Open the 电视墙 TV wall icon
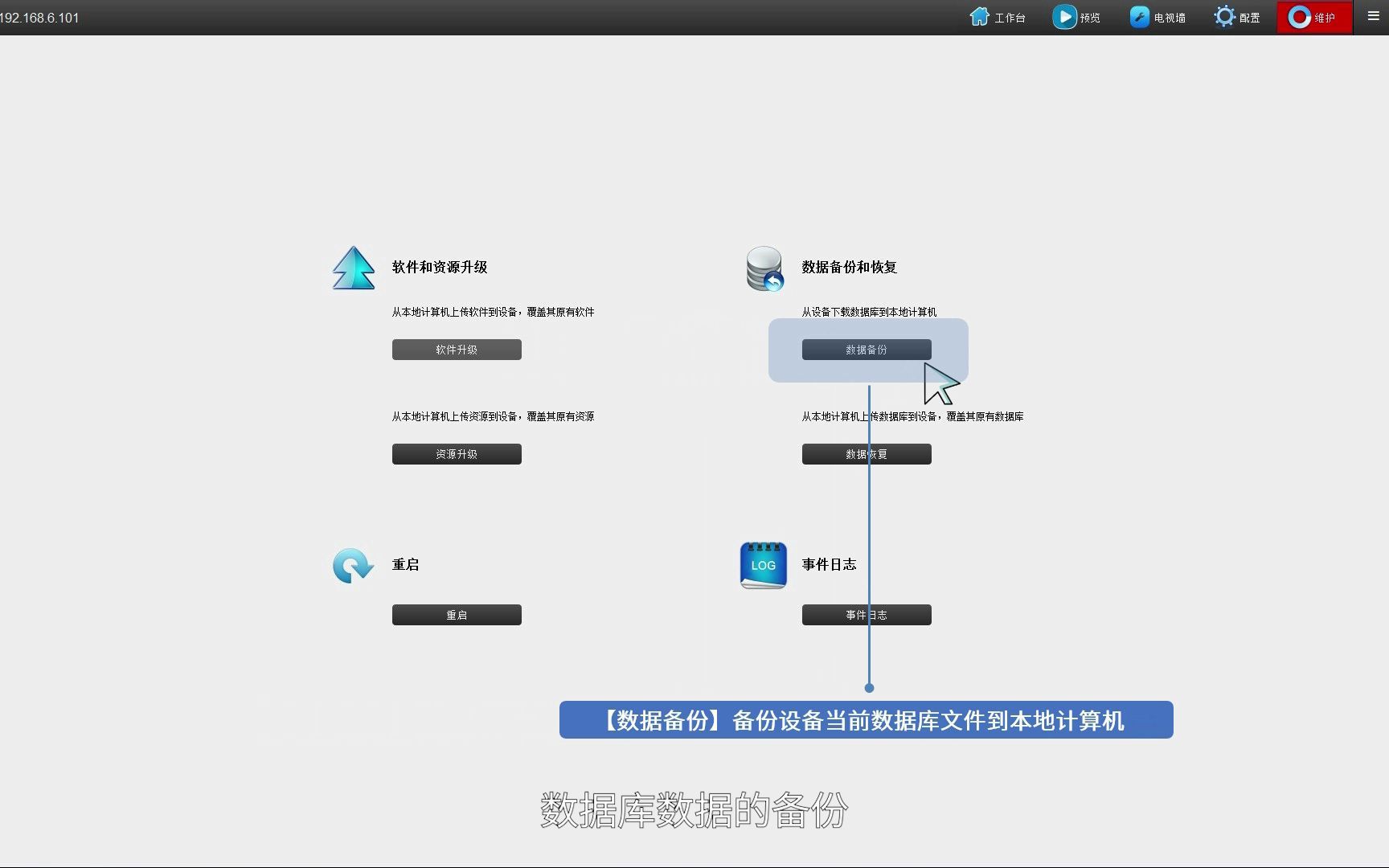 click(x=1140, y=16)
